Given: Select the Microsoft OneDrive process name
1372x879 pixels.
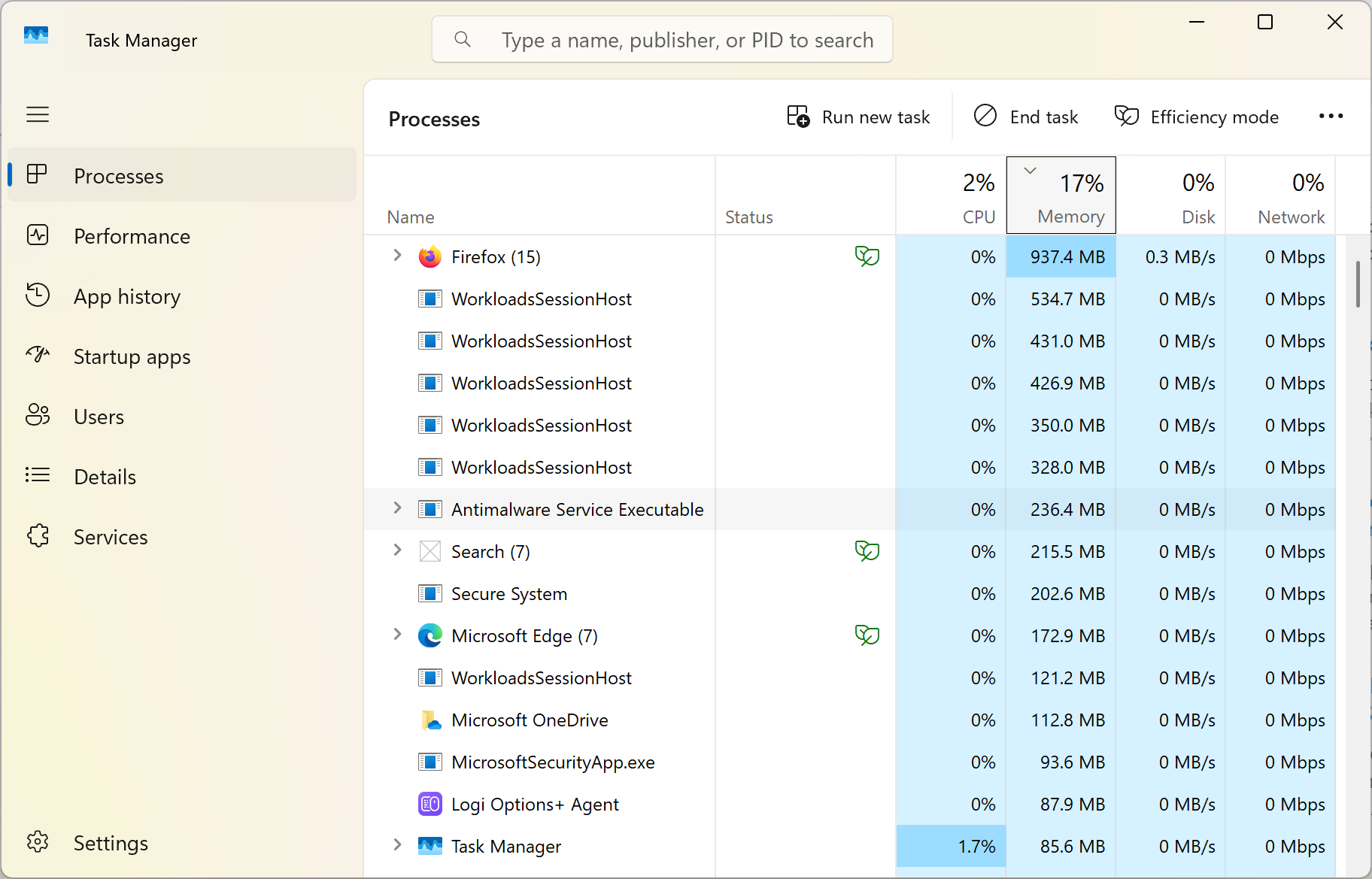Looking at the screenshot, I should 530,720.
